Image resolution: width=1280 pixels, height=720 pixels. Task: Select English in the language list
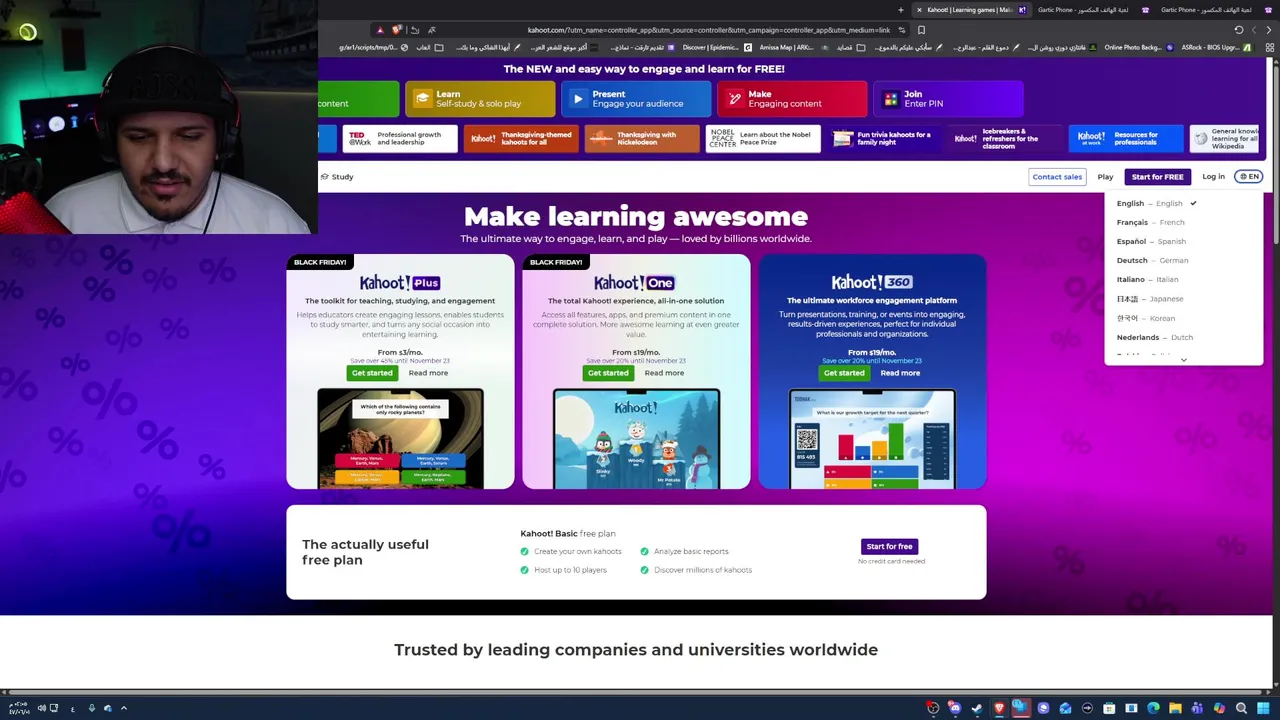[x=1184, y=203]
